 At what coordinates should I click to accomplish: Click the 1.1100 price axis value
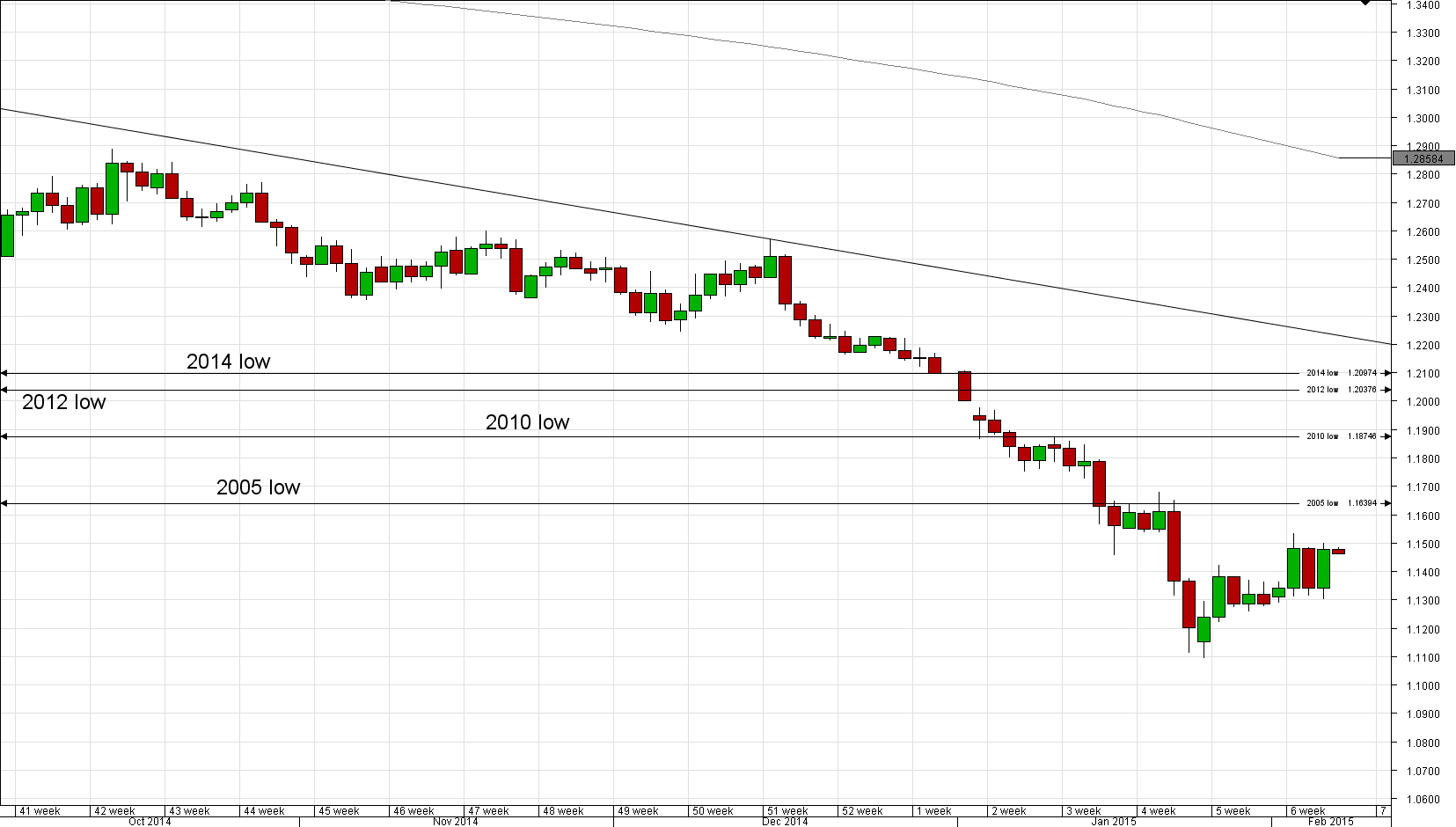pos(1423,658)
